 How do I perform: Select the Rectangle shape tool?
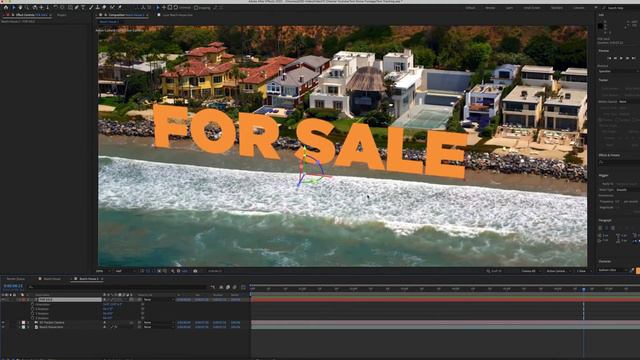[x=70, y=7]
